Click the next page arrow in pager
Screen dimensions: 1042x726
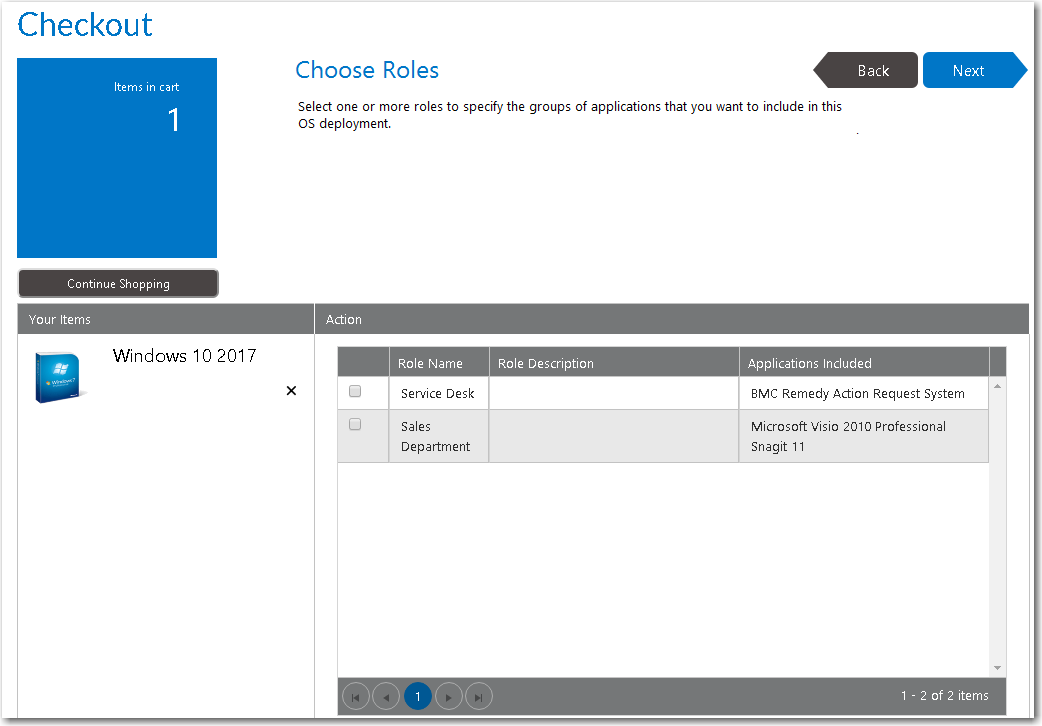[x=449, y=696]
